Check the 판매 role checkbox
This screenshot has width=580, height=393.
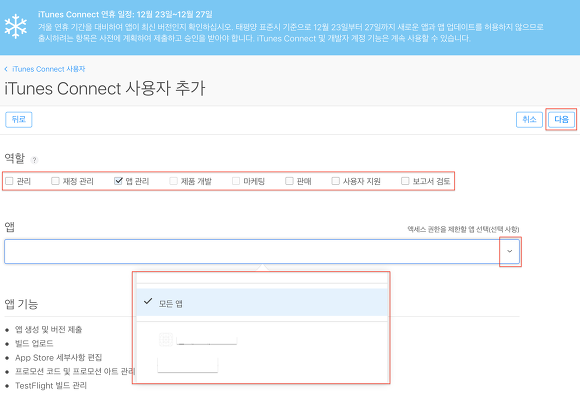tap(289, 181)
